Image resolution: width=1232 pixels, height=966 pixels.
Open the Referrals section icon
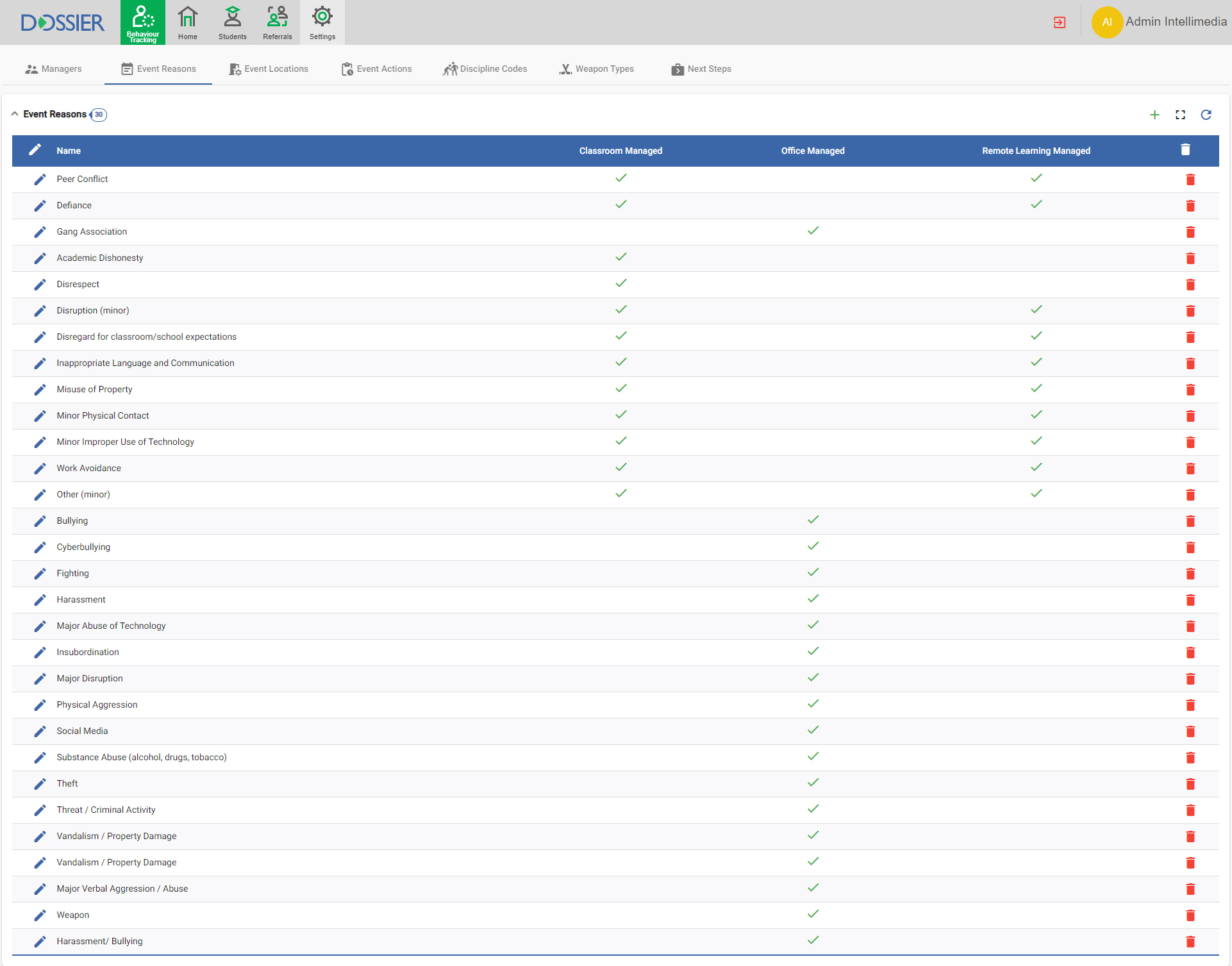(277, 22)
